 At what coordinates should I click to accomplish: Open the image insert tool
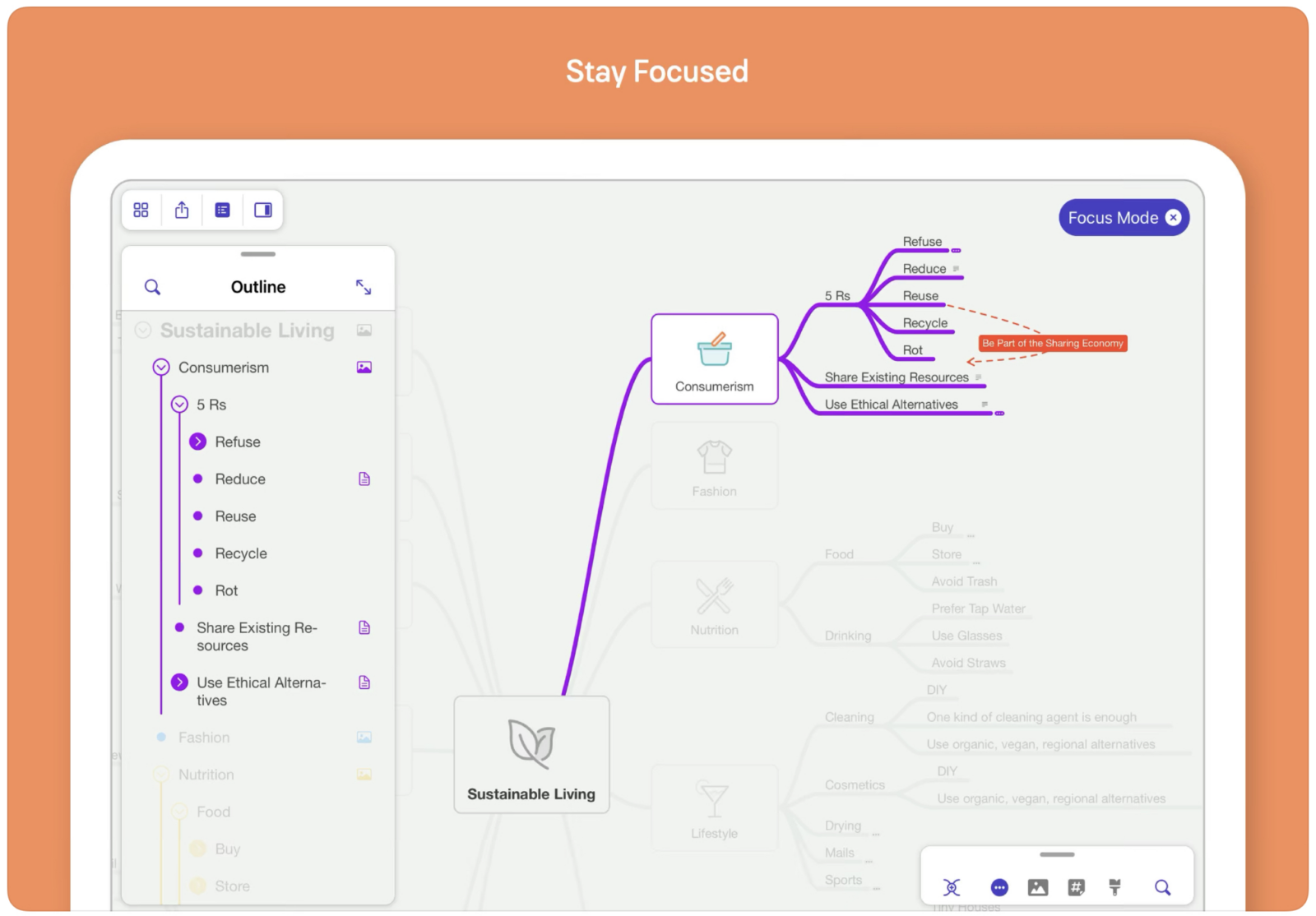(x=1038, y=887)
